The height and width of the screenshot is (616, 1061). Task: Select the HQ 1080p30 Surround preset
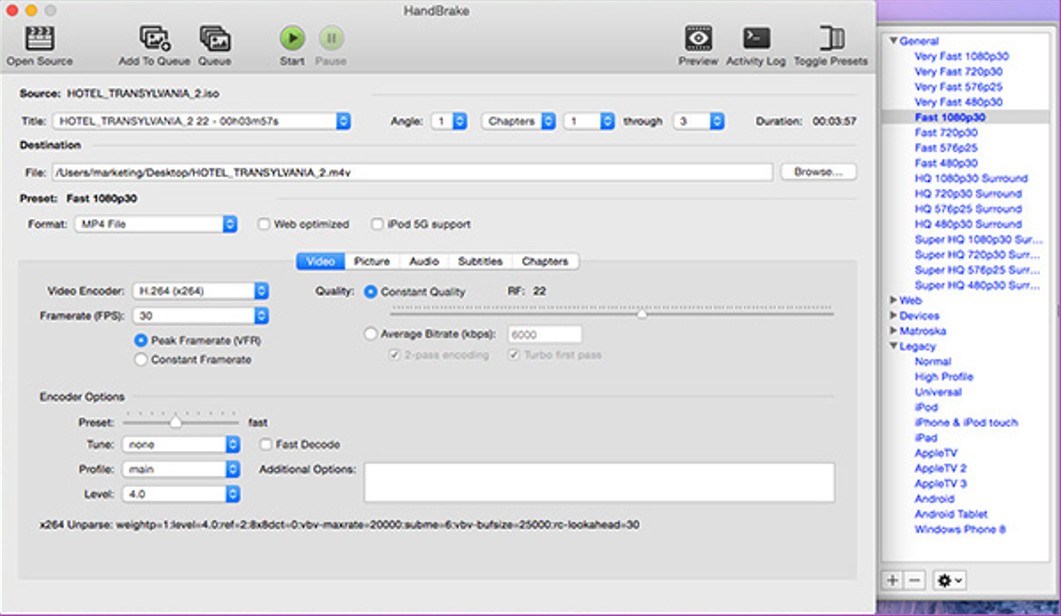(971, 178)
